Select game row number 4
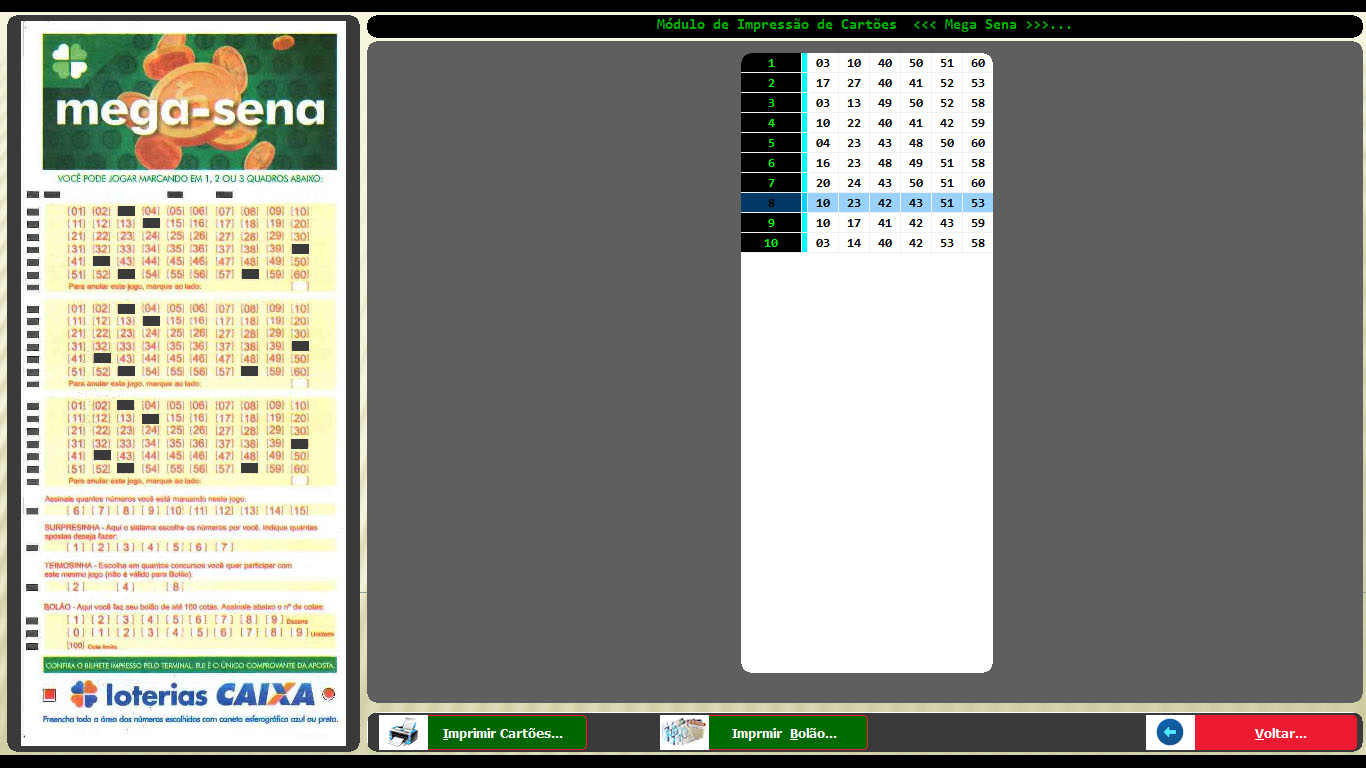 tap(867, 123)
